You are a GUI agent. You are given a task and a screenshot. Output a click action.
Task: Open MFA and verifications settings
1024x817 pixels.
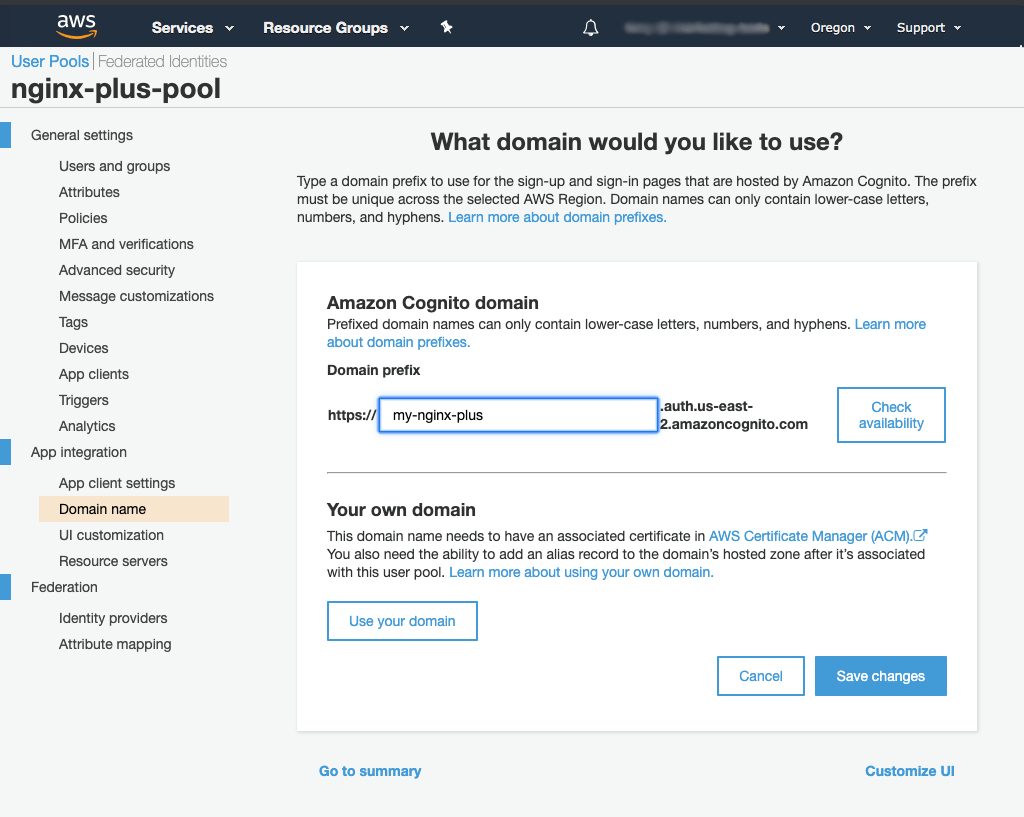click(126, 244)
